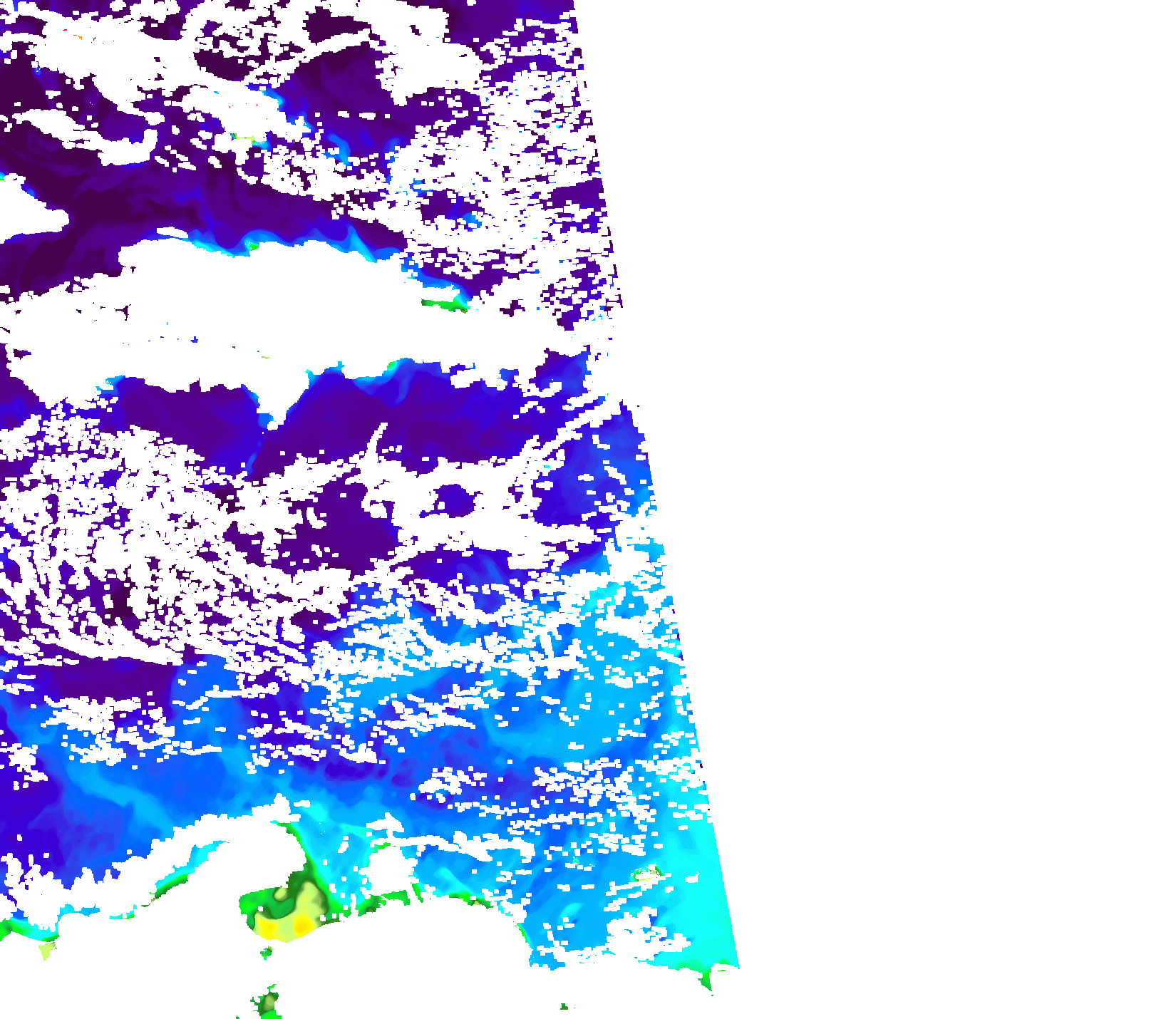Click the small green island fragment at the bottom
The height and width of the screenshot is (1019, 1176).
pos(268,1003)
